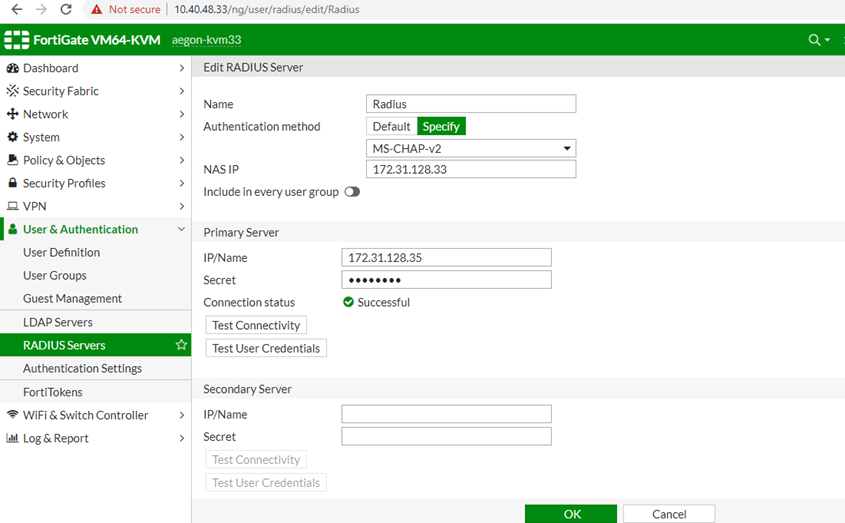This screenshot has width=845, height=523.
Task: Select the Default authentication method option
Action: pos(391,126)
